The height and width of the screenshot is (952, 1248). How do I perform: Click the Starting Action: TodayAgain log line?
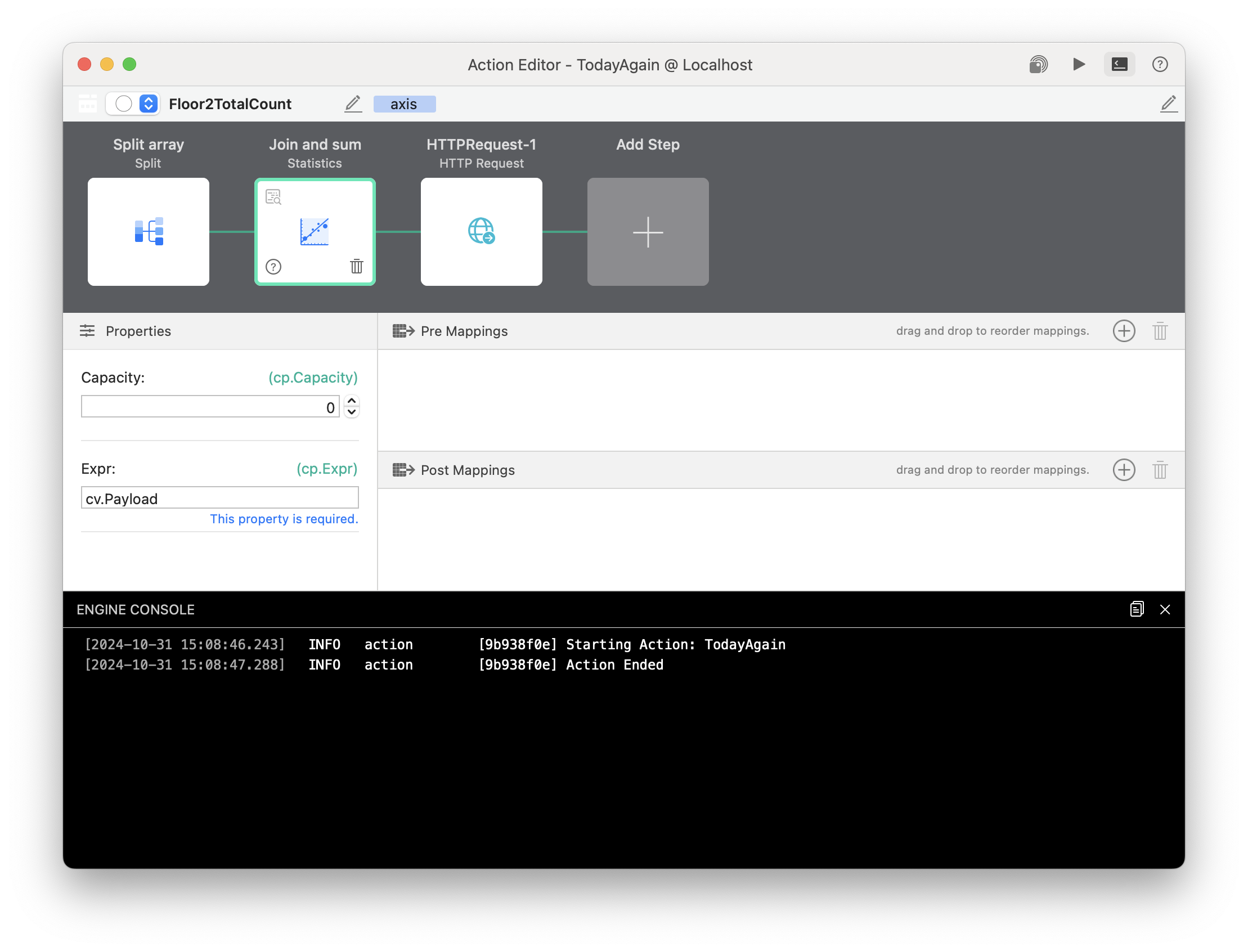tap(436, 645)
